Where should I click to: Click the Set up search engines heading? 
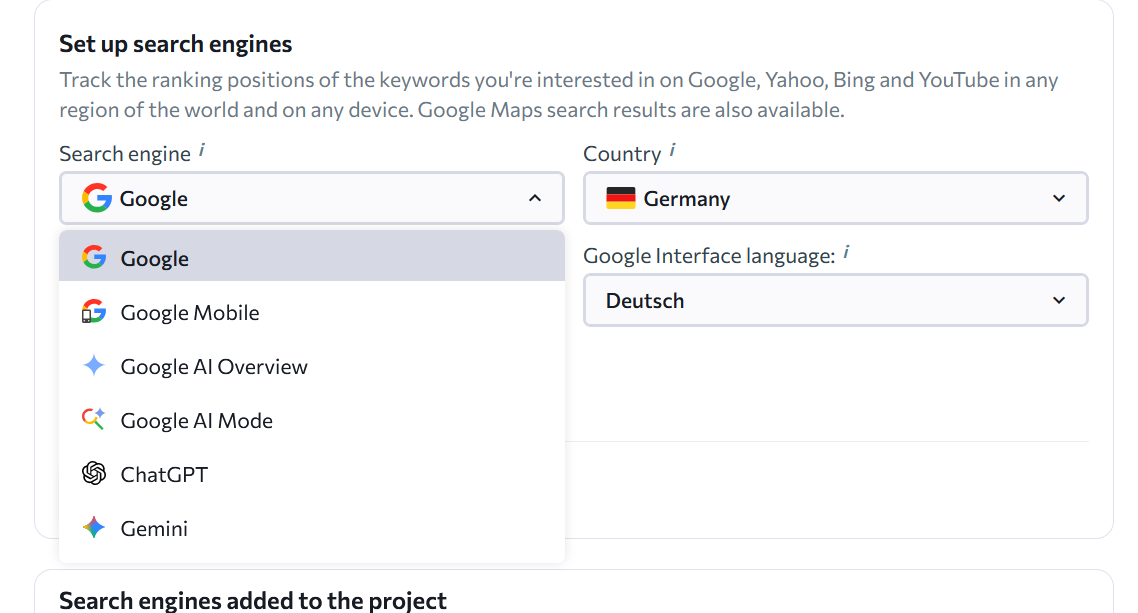[176, 44]
